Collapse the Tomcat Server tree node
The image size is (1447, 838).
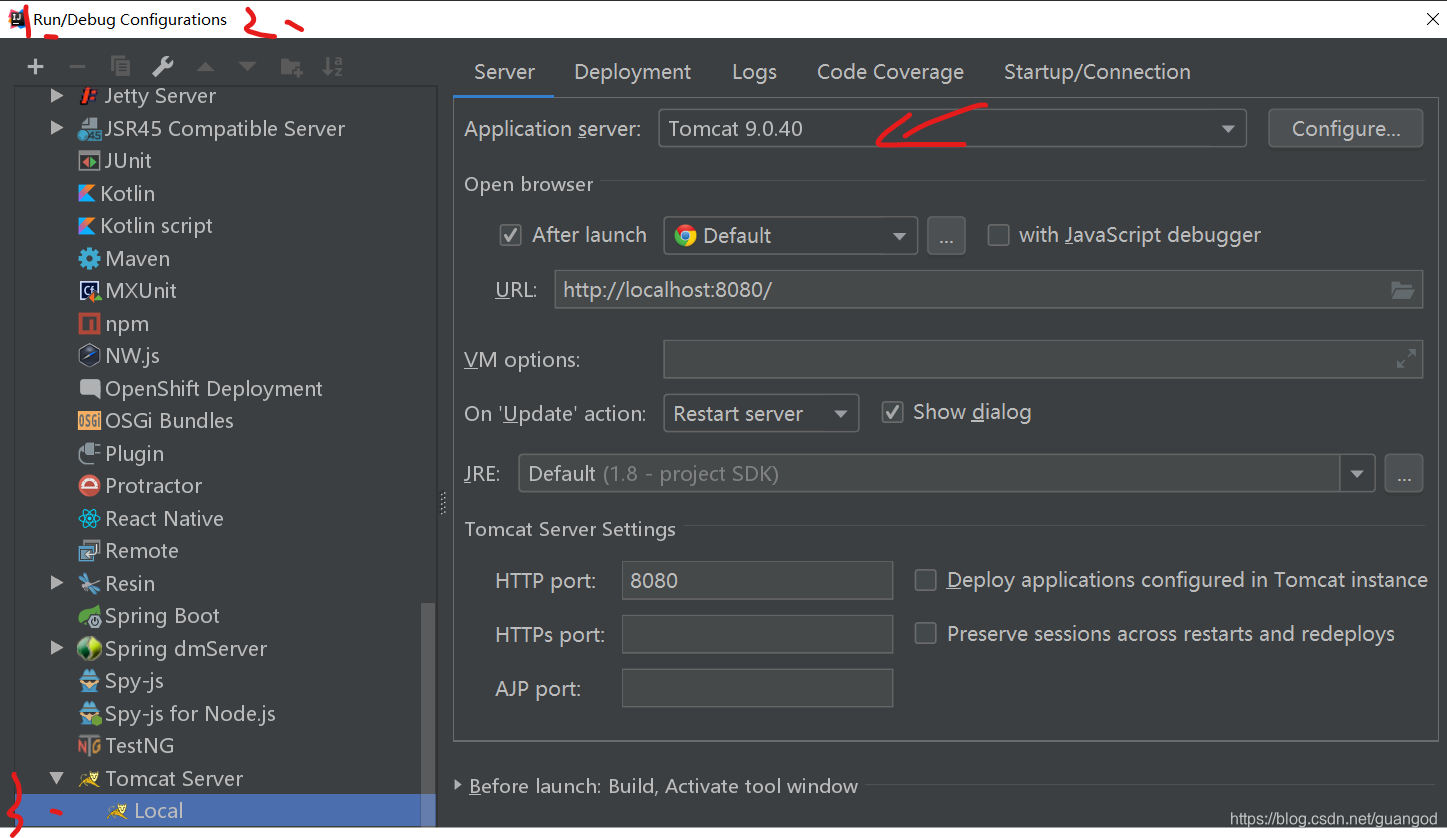57,779
